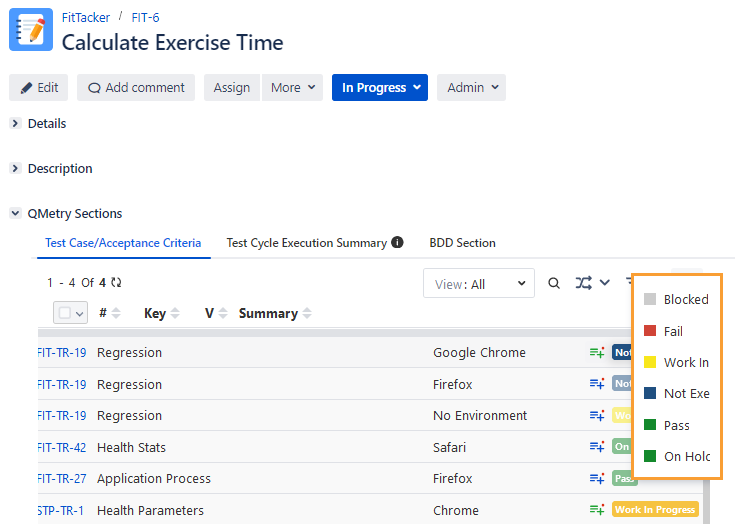The height and width of the screenshot is (524, 735).
Task: Click add-execution icon in Application Process row
Action: pyautogui.click(x=597, y=478)
